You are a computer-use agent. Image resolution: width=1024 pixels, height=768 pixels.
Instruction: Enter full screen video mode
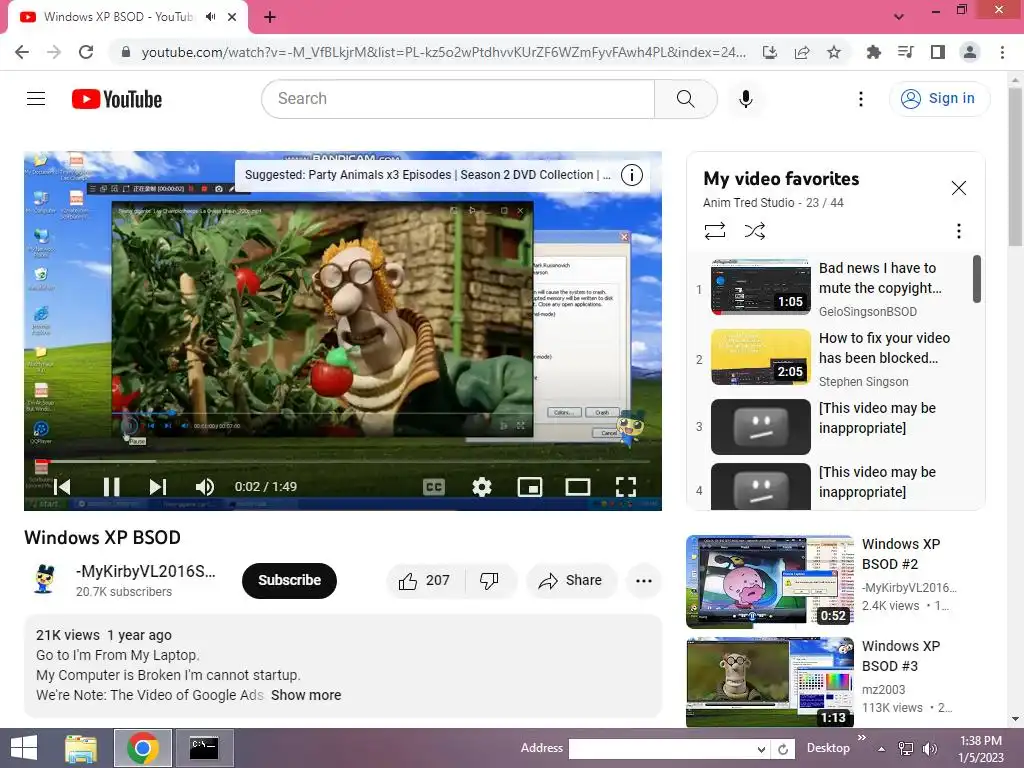tap(626, 487)
